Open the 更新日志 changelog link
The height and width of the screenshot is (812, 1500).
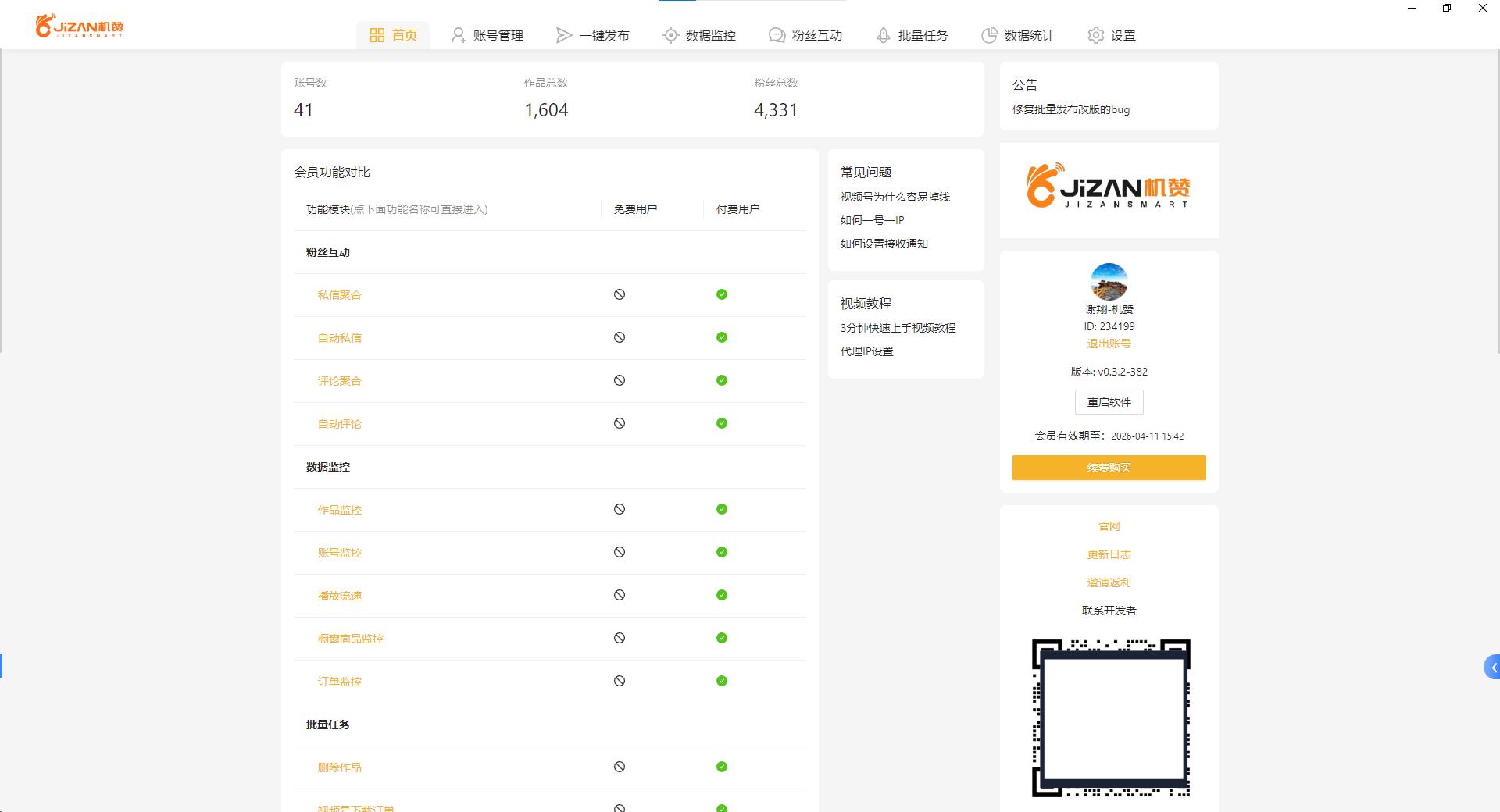pos(1109,554)
